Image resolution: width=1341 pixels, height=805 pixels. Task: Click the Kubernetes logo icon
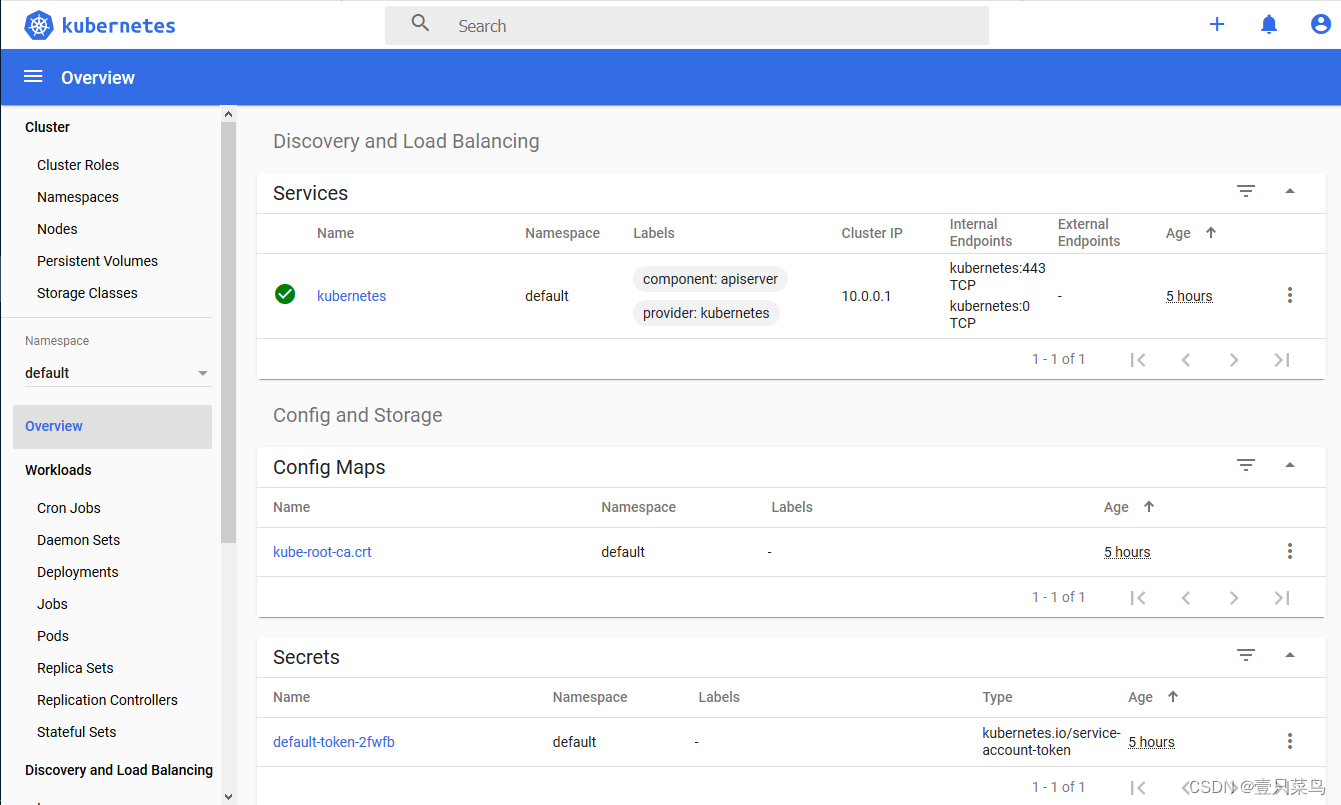tap(39, 25)
